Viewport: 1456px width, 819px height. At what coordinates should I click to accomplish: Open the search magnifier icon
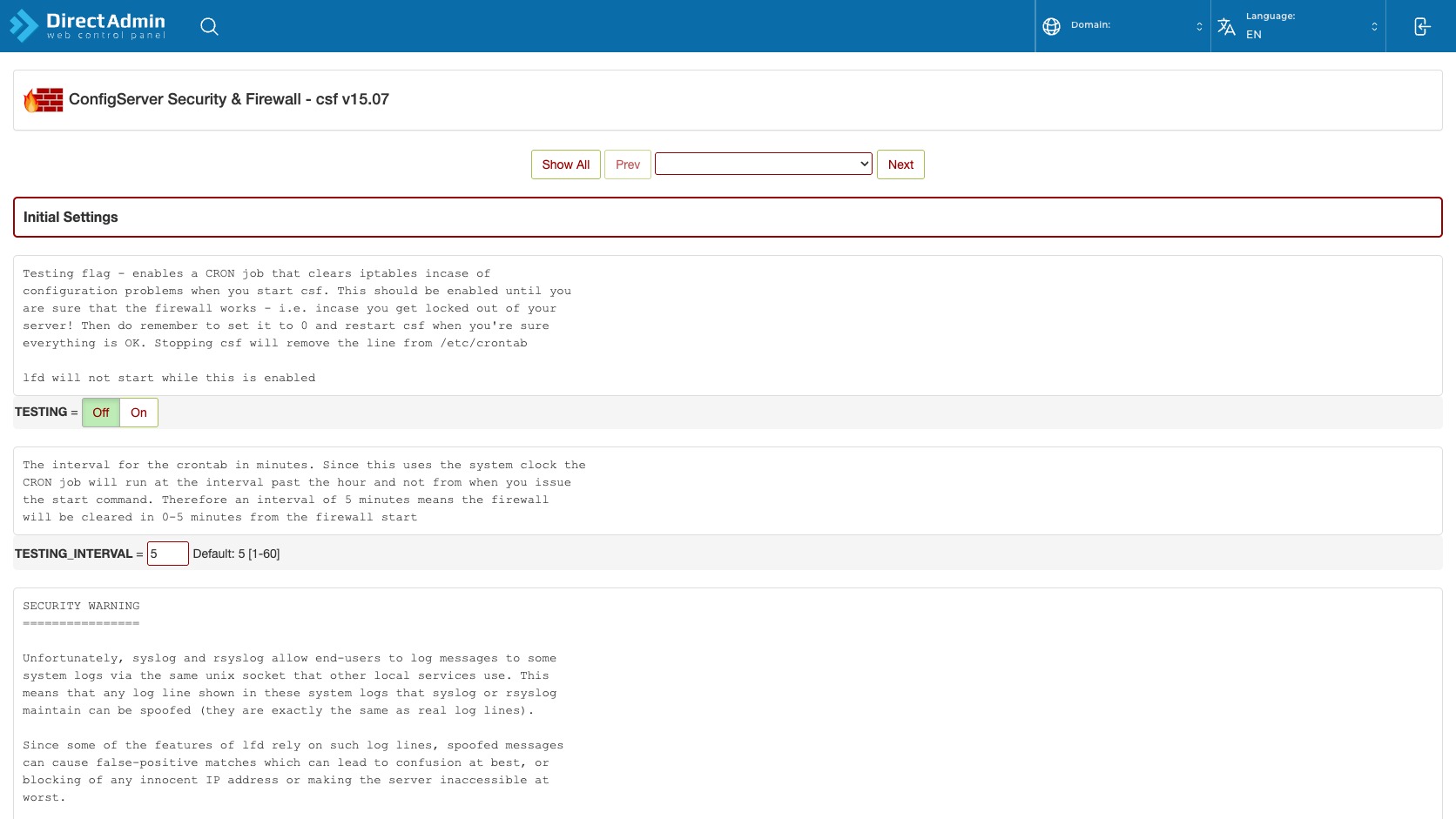coord(209,26)
